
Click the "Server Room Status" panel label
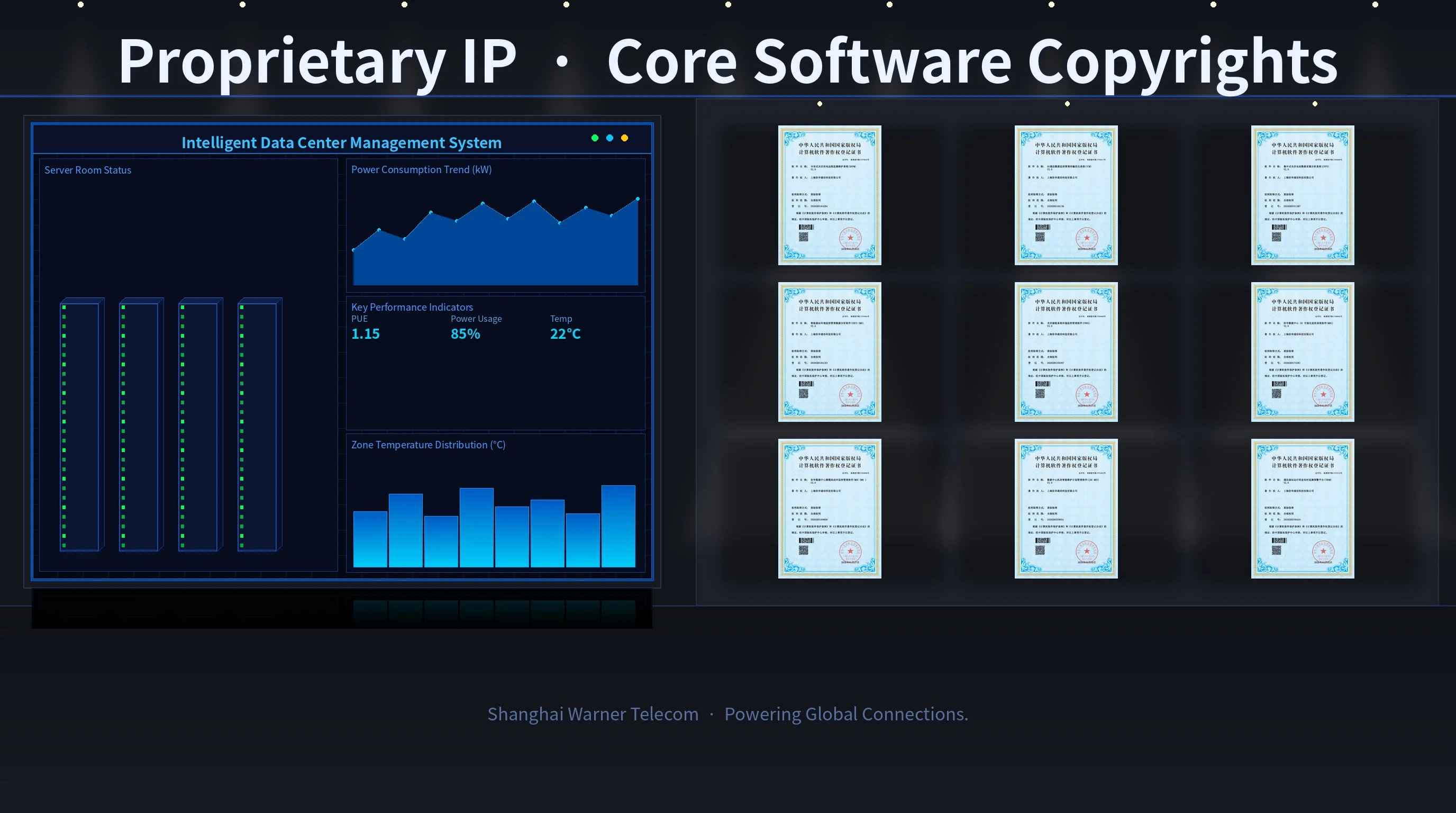pos(88,170)
